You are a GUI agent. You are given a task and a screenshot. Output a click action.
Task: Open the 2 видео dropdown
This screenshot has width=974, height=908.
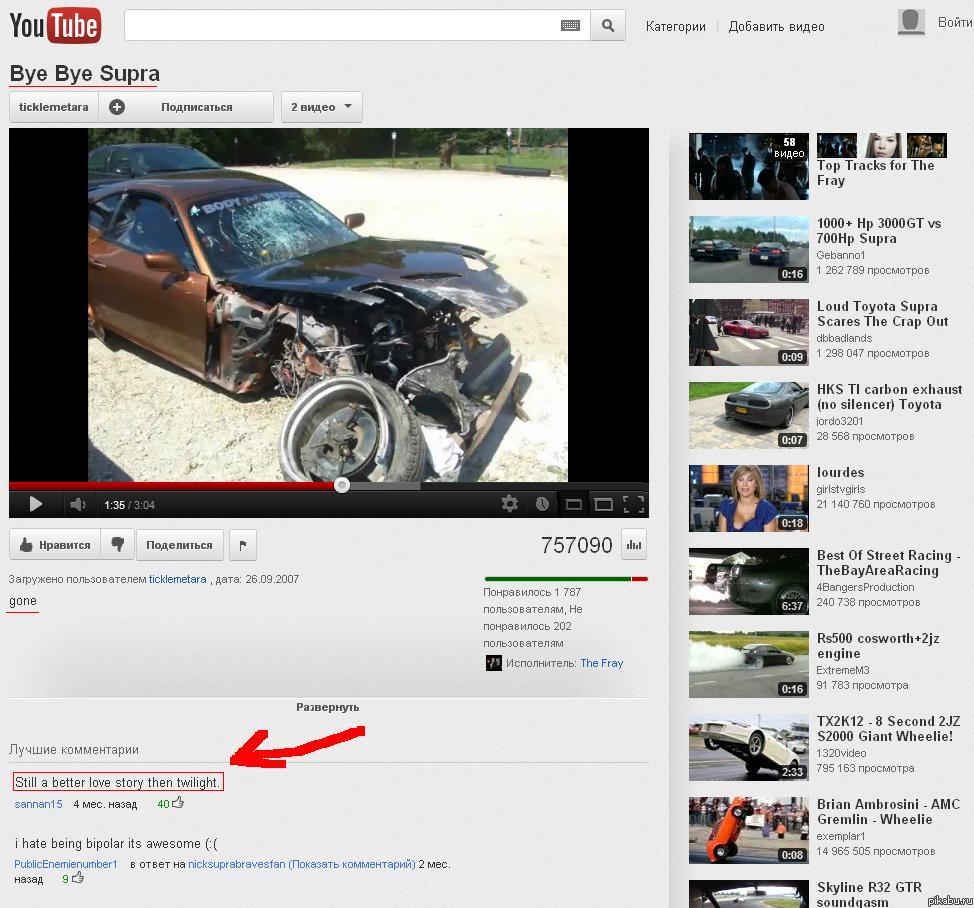321,107
